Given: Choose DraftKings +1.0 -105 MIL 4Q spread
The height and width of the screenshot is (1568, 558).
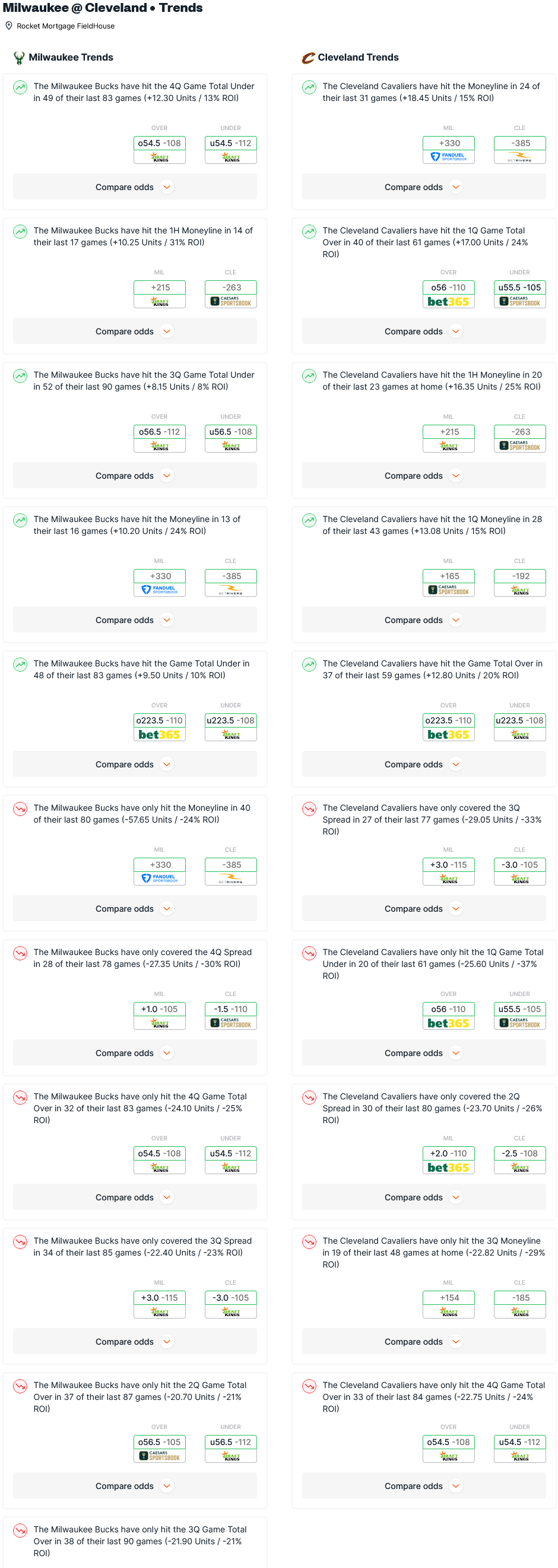Looking at the screenshot, I should [x=160, y=1015].
